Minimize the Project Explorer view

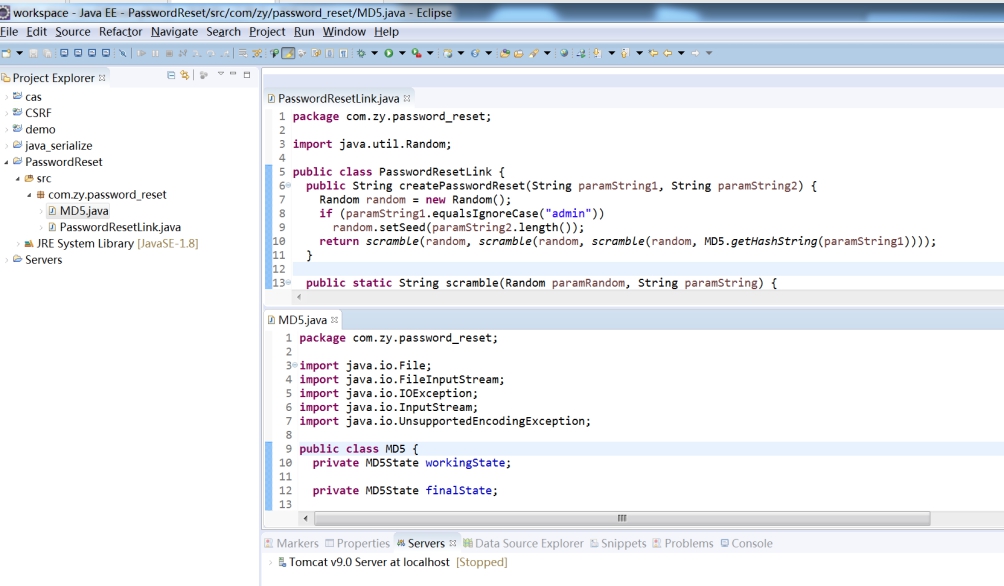pyautogui.click(x=233, y=74)
